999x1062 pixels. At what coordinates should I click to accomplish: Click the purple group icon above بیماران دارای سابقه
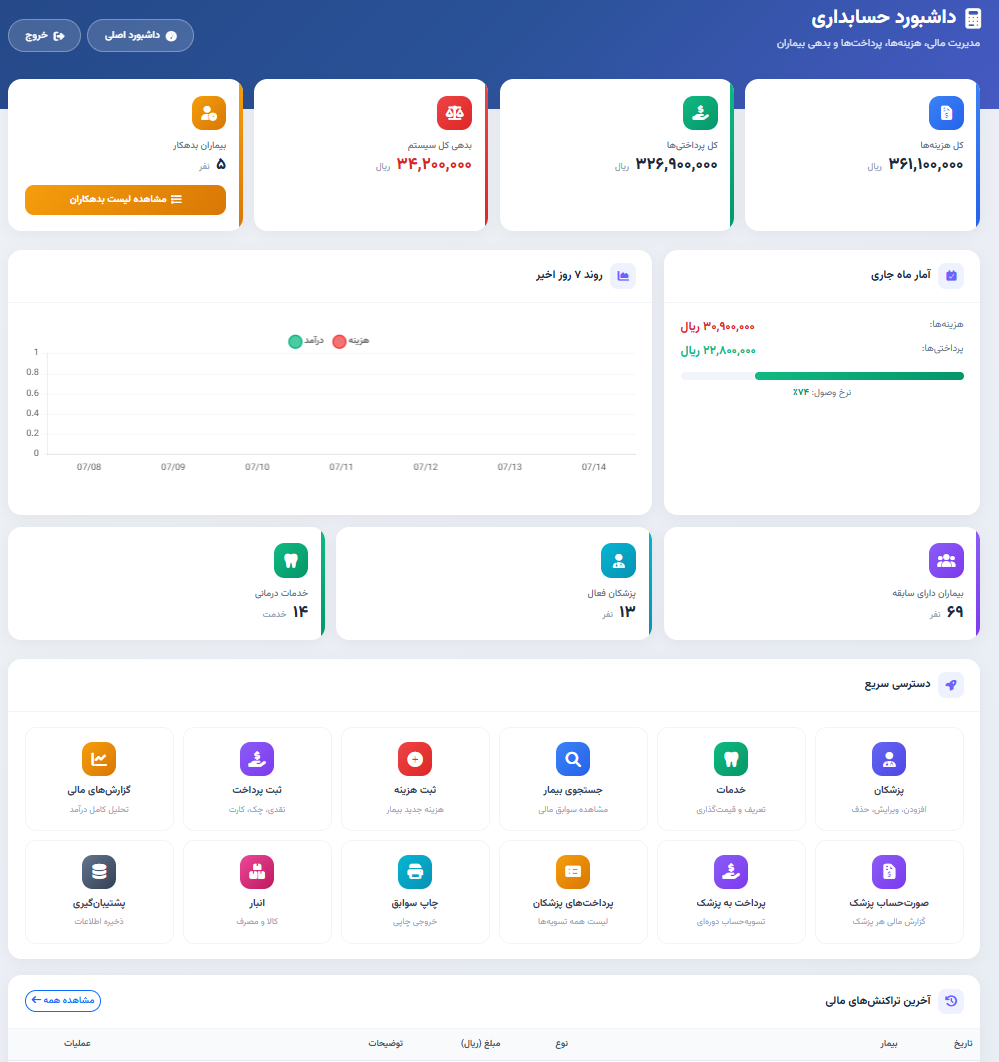(946, 561)
